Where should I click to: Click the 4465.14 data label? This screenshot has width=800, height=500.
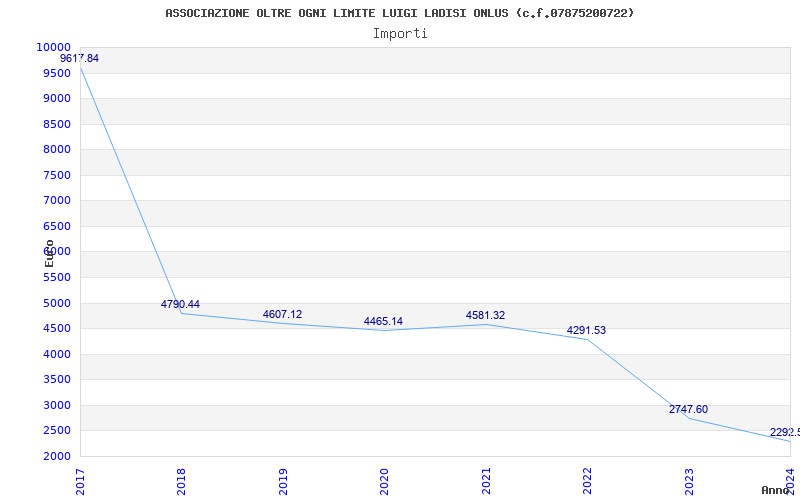383,321
